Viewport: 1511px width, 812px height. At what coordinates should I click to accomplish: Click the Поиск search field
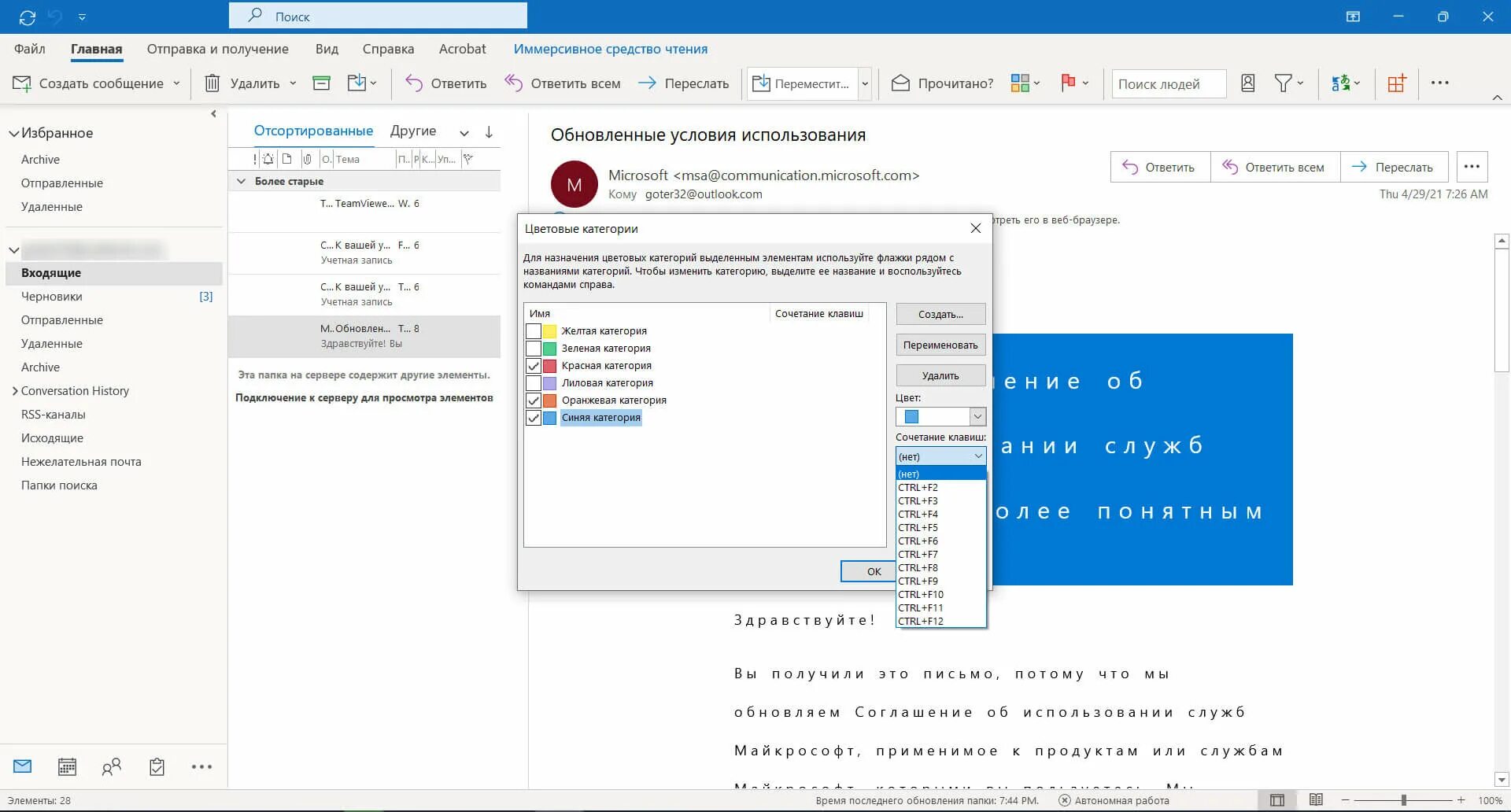coord(378,15)
